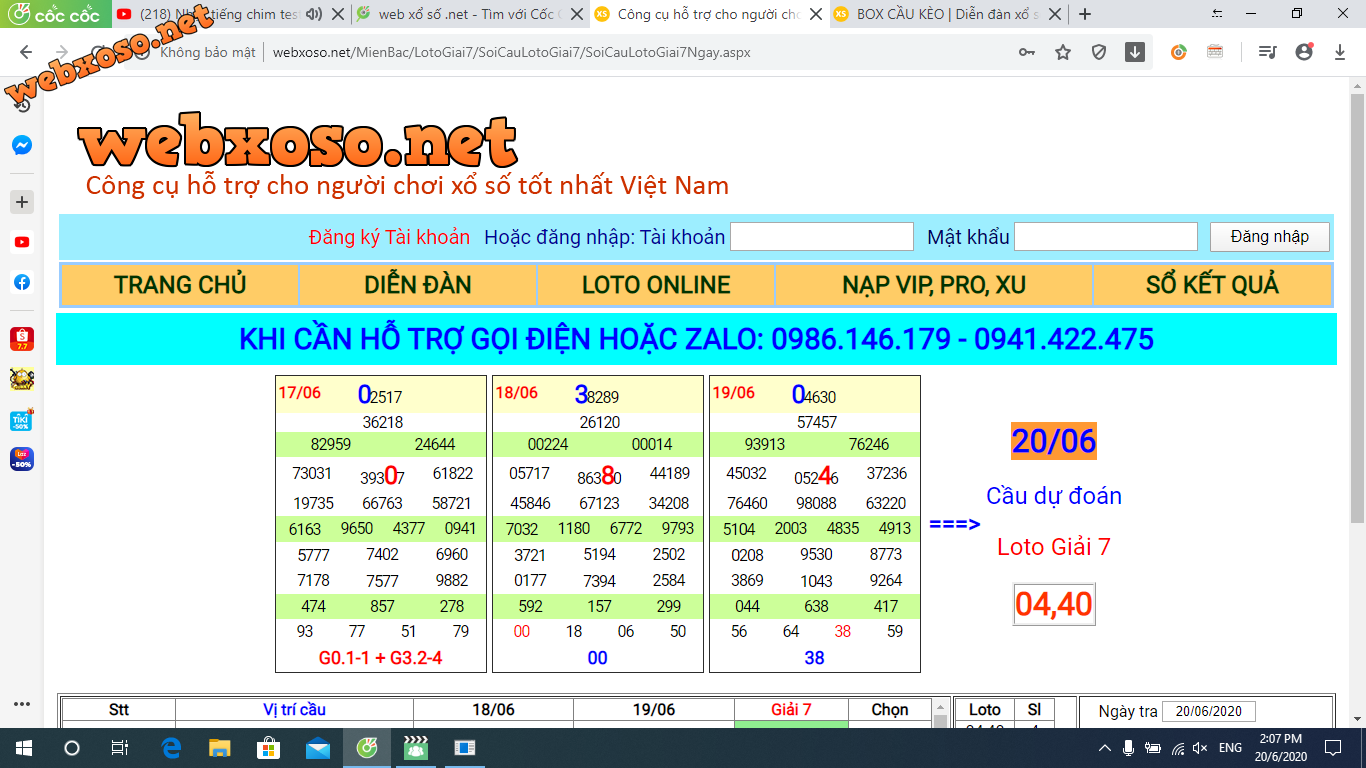
Task: Open Shopee shortcut in the sidebar
Action: 22,339
